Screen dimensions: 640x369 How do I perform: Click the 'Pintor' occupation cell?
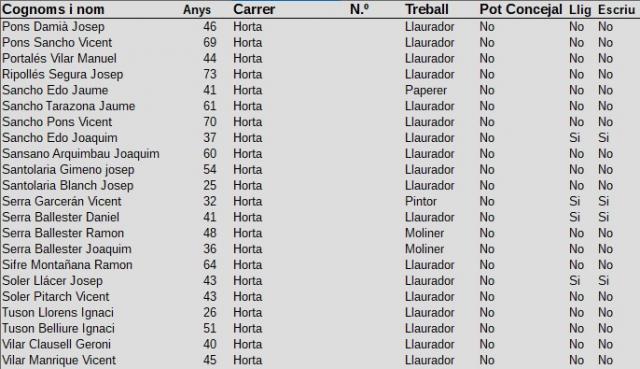420,201
